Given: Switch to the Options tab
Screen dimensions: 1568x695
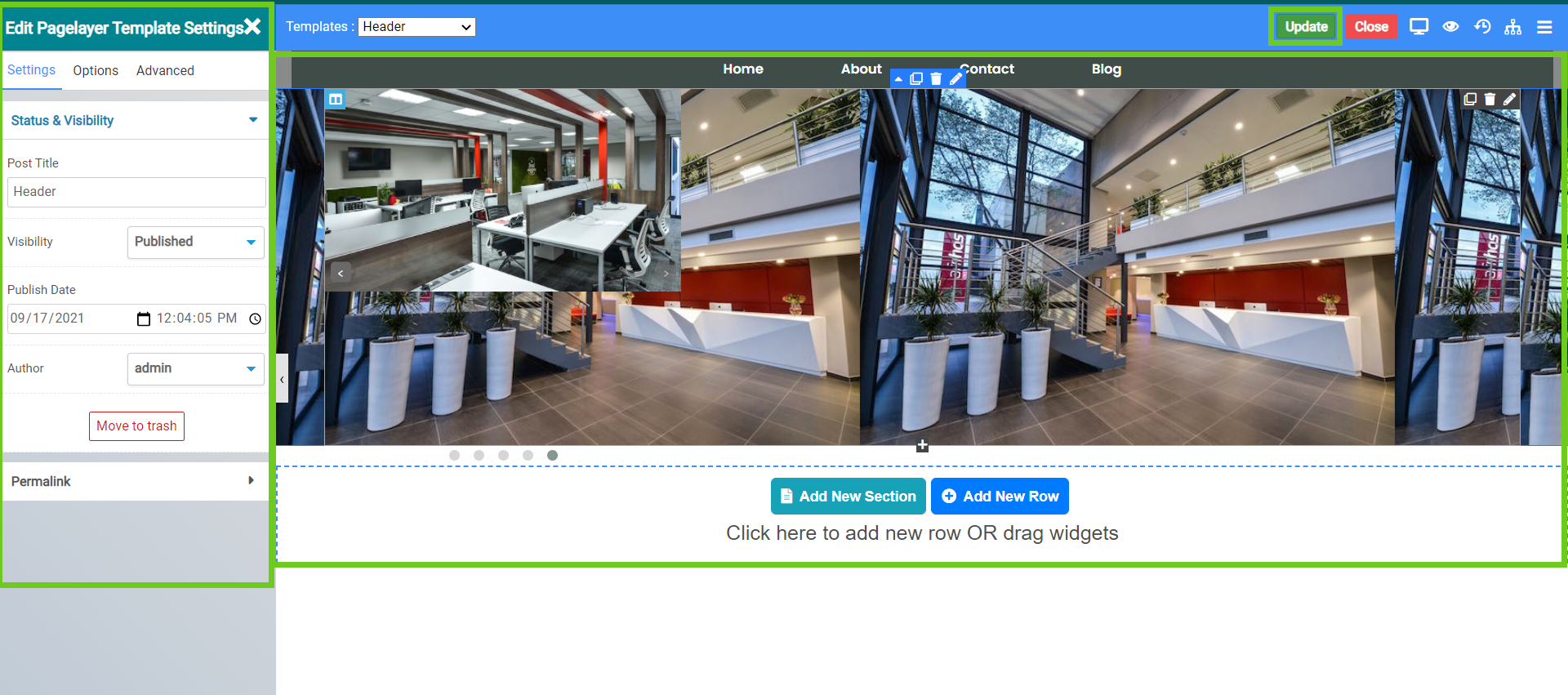Looking at the screenshot, I should 96,71.
